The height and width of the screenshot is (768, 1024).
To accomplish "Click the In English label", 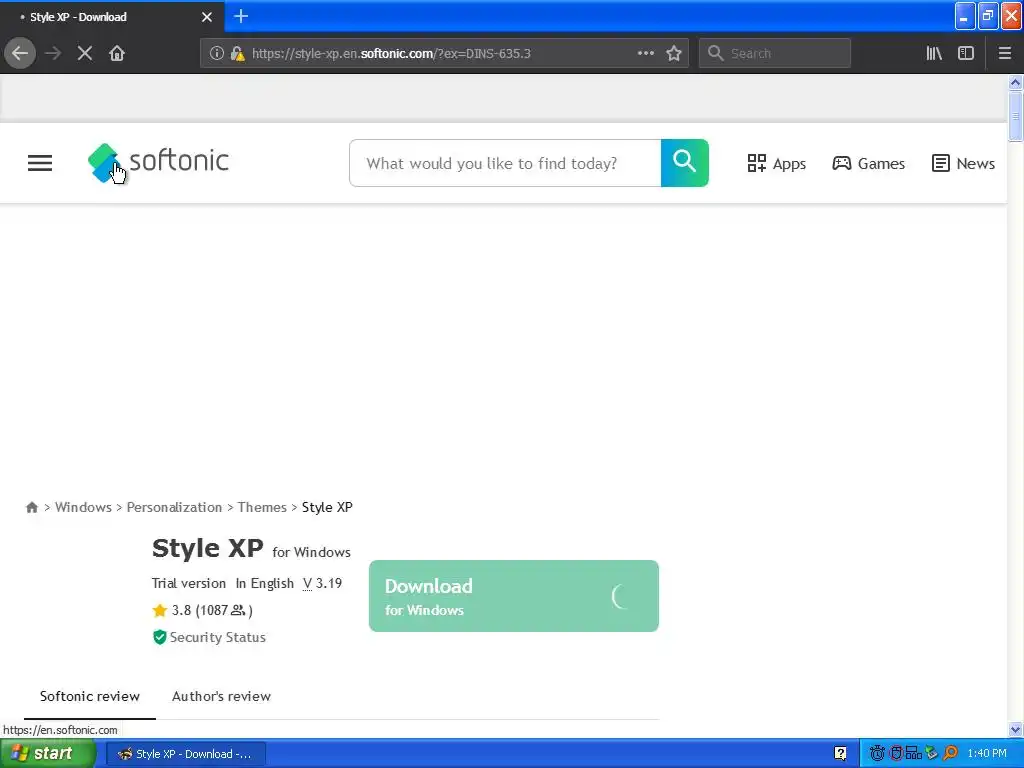I will click(x=264, y=583).
